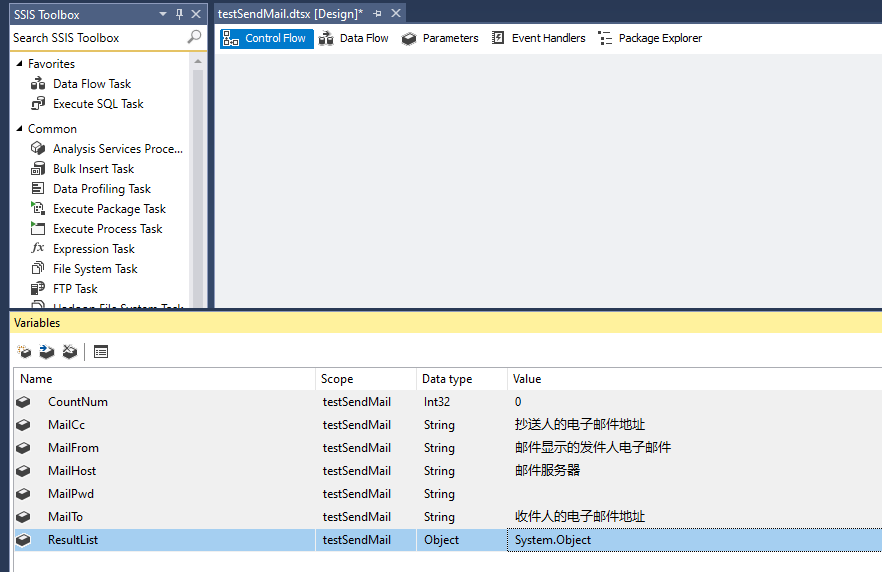Click the MailHost variable icon
The height and width of the screenshot is (572, 882).
(23, 471)
